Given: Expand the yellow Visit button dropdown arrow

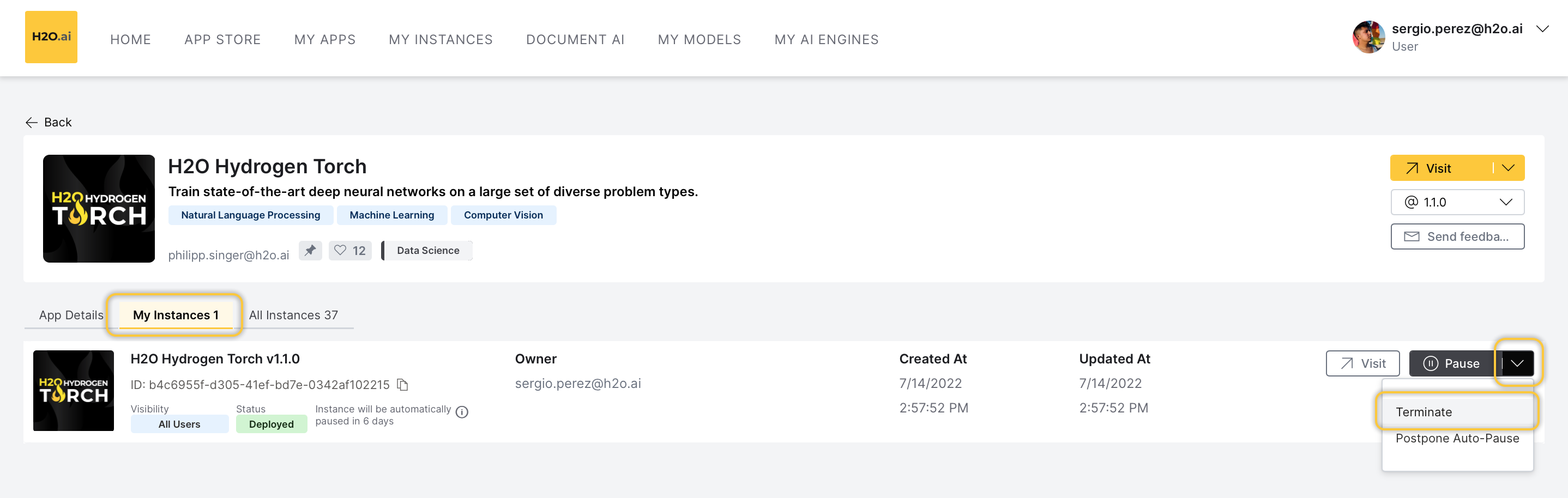Looking at the screenshot, I should click(x=1509, y=168).
